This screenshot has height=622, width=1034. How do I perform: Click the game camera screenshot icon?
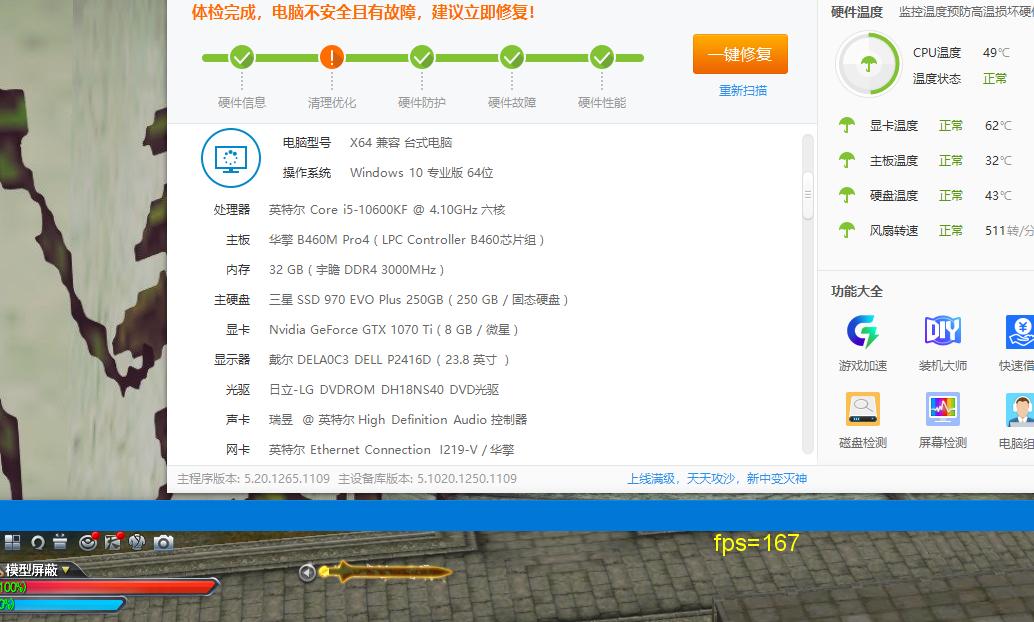coord(164,542)
